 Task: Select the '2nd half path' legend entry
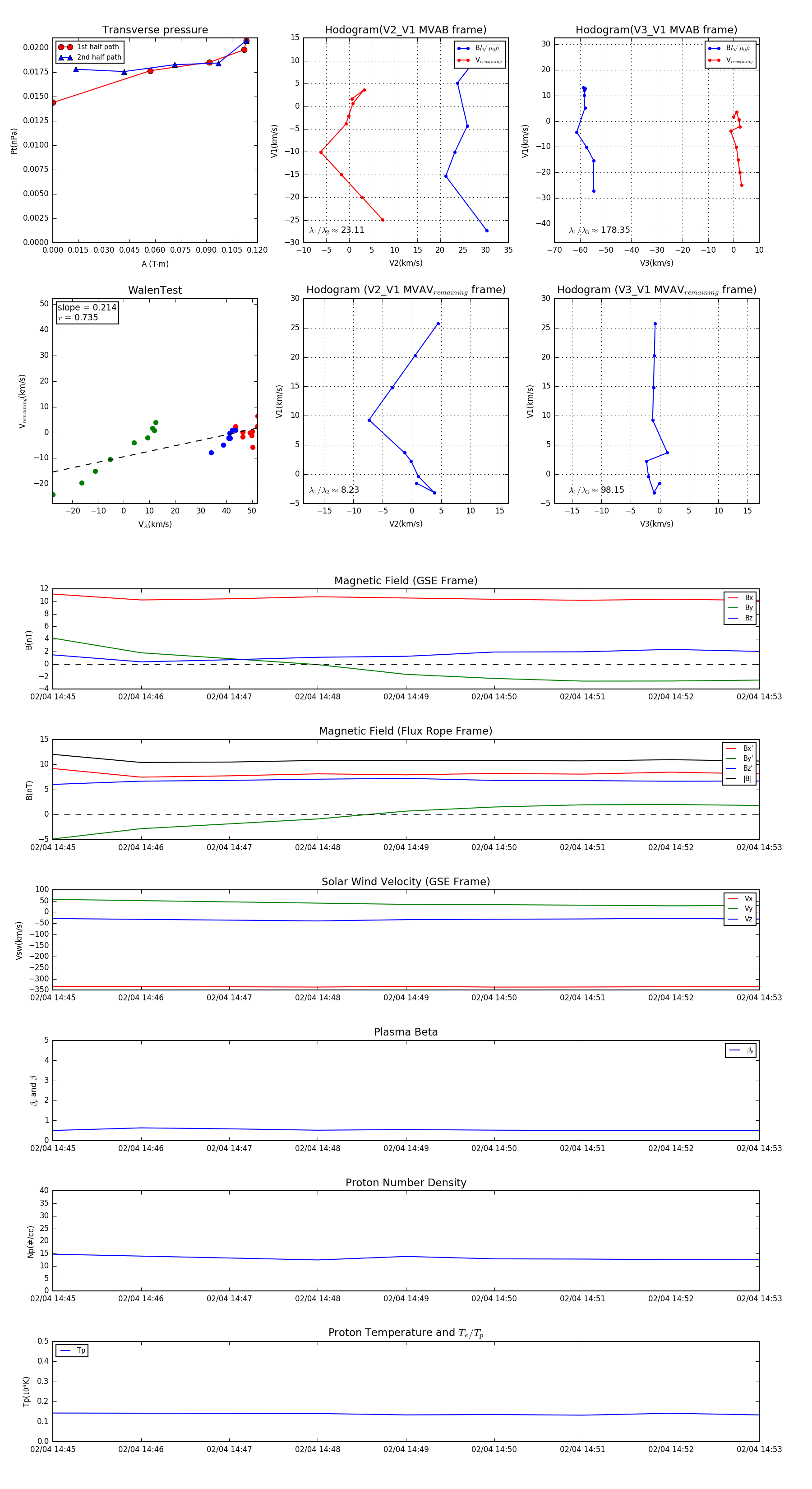pyautogui.click(x=90, y=57)
